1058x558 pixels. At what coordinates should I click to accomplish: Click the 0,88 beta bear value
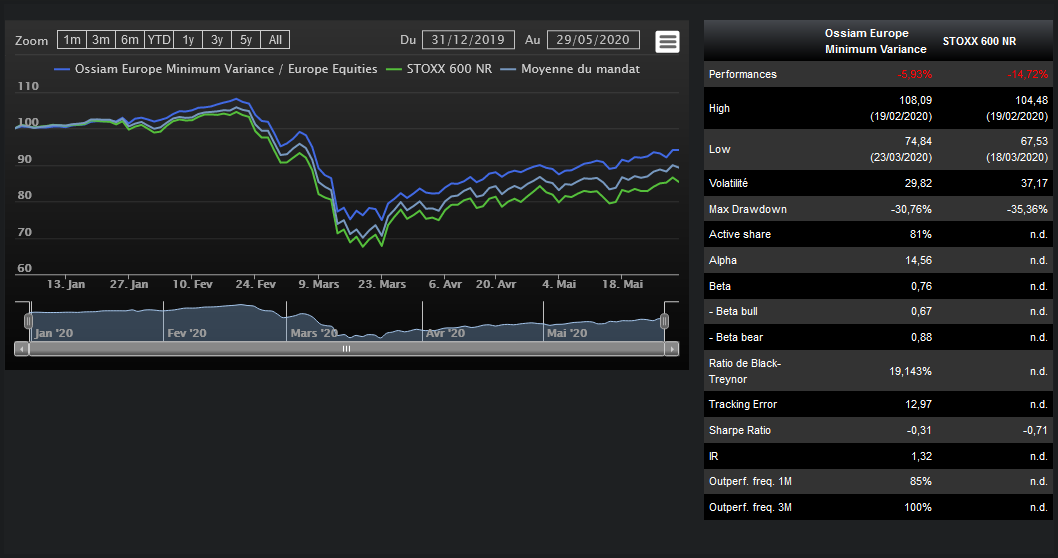coord(921,337)
